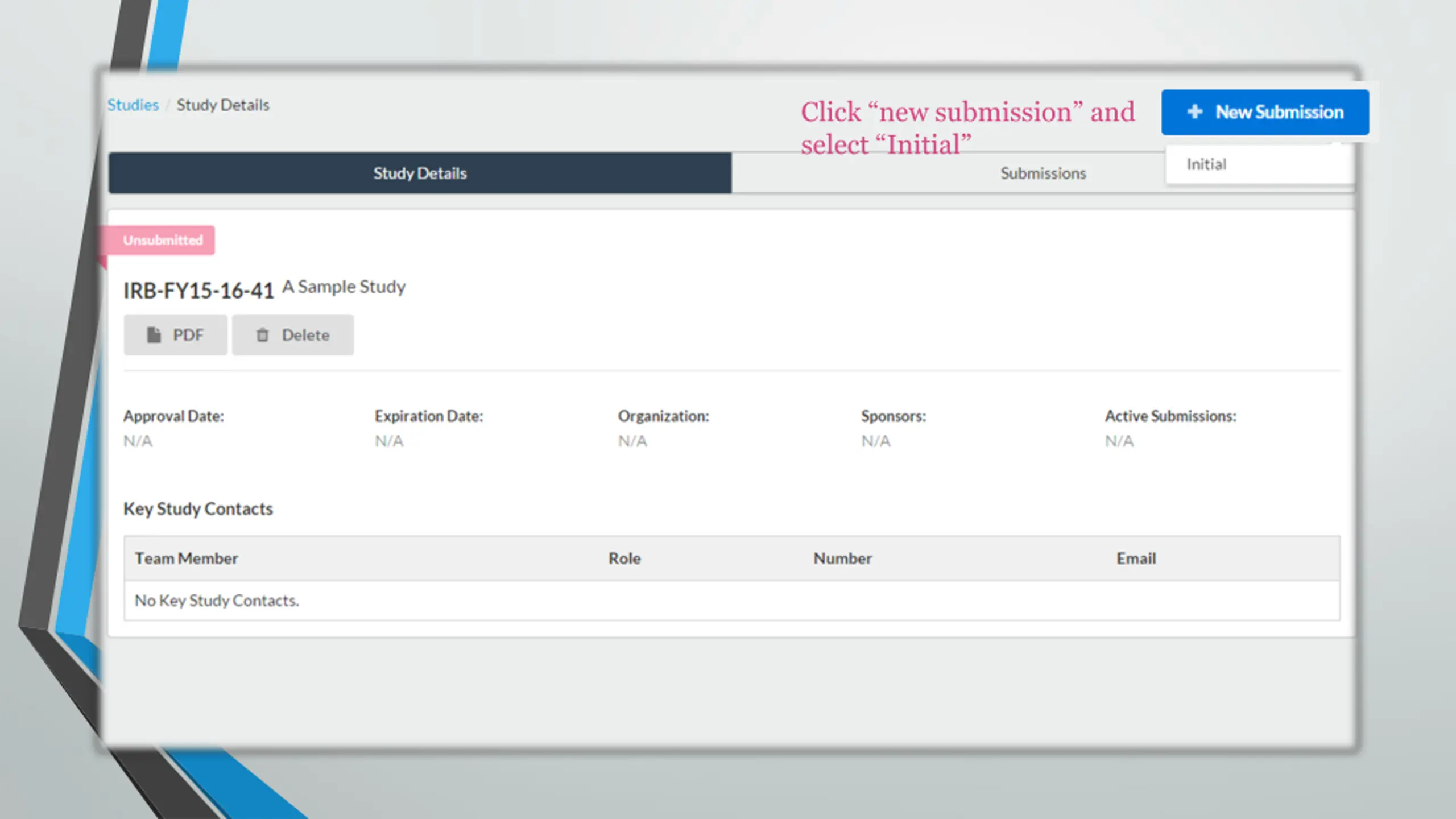Image resolution: width=1456 pixels, height=819 pixels.
Task: Click the Team Member column header
Action: pos(187,559)
